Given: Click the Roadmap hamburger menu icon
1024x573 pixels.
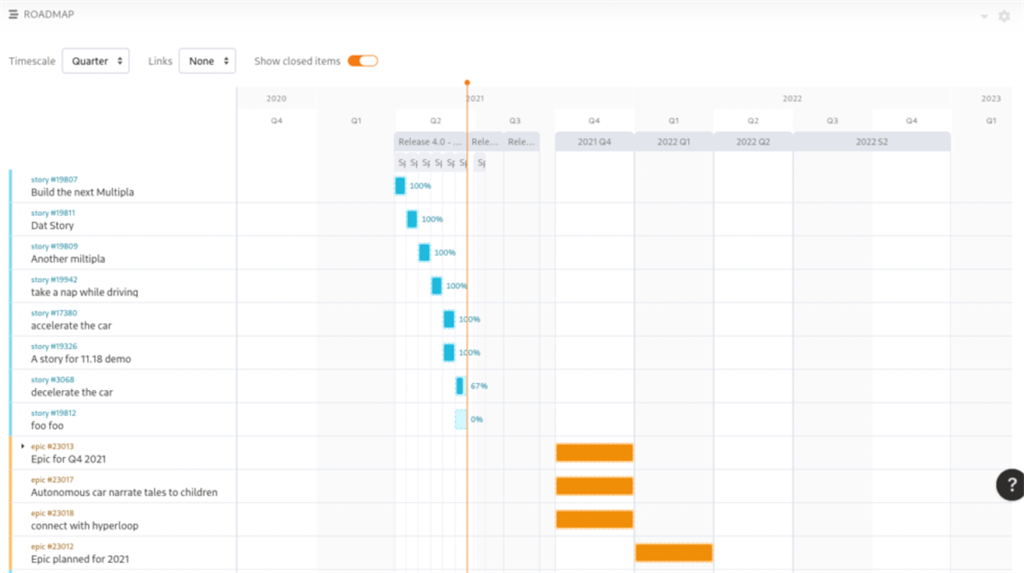Looking at the screenshot, I should (13, 15).
